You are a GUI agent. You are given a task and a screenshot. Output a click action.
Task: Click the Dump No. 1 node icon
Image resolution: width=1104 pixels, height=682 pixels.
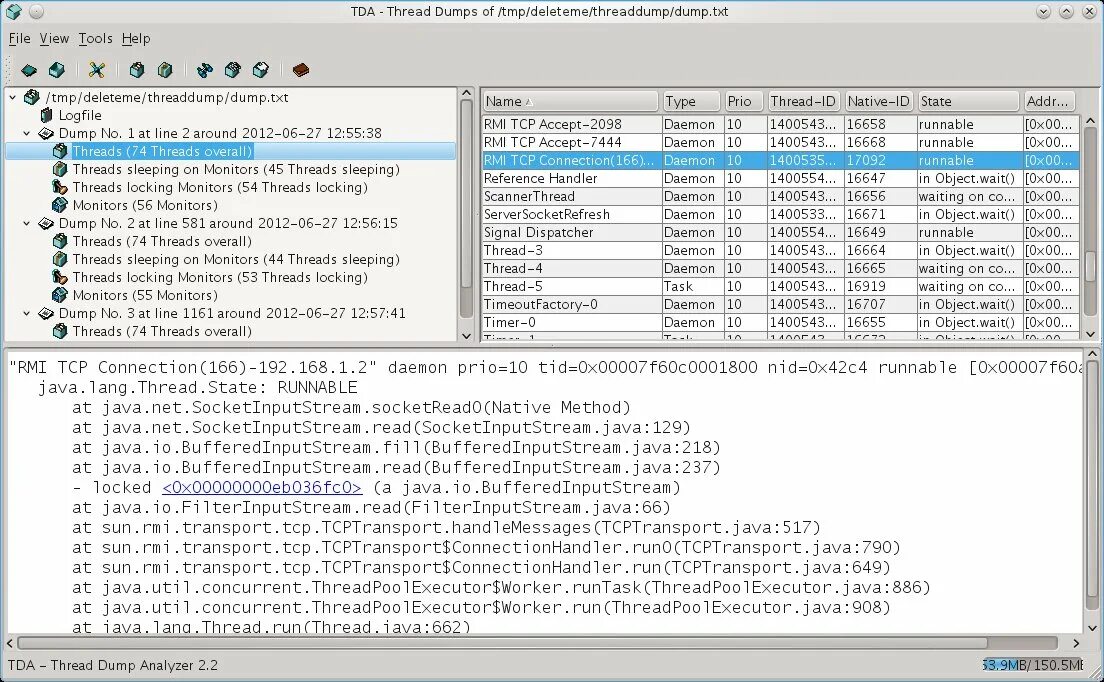(x=46, y=133)
